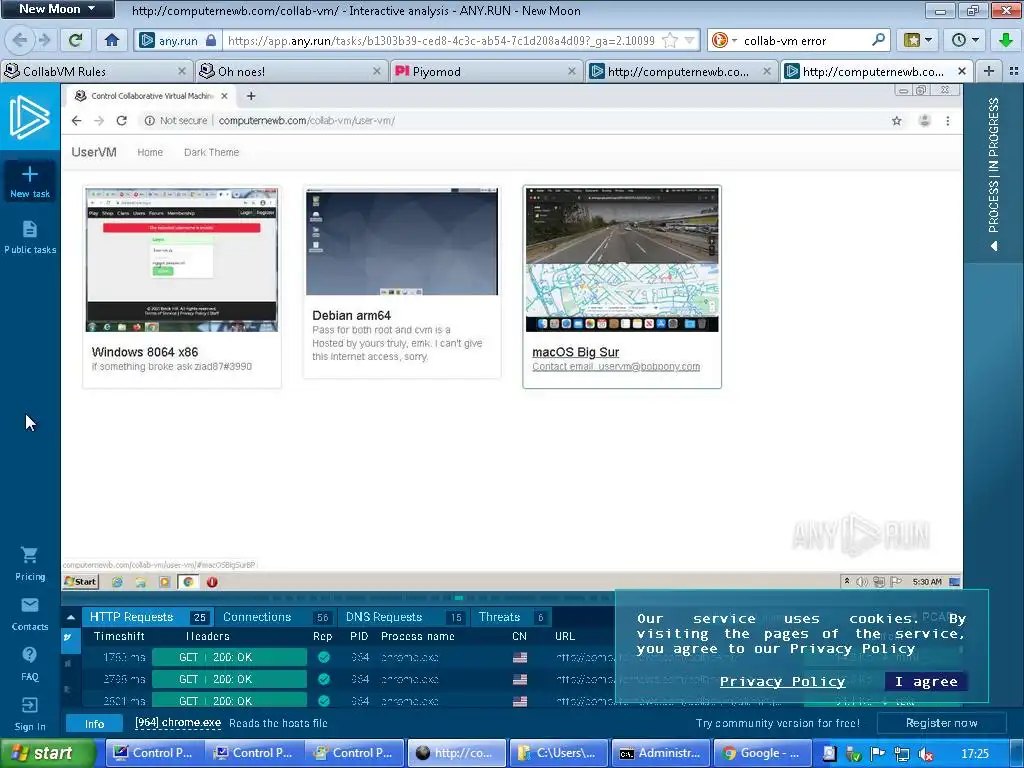The image size is (1024, 768).
Task: Show the tab groups grid icon
Action: pyautogui.click(x=1014, y=71)
